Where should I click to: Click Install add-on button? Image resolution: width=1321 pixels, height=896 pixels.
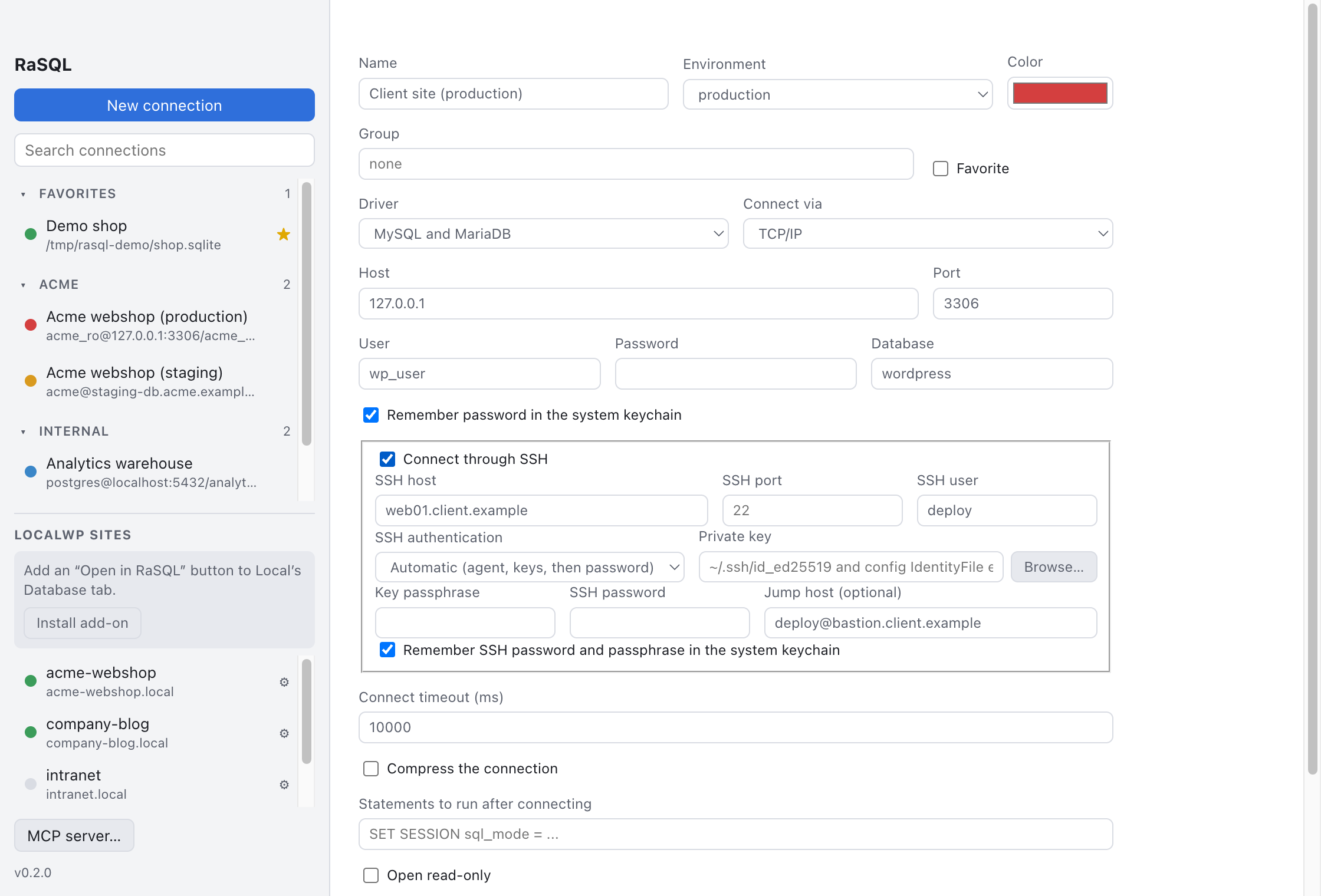(x=83, y=623)
